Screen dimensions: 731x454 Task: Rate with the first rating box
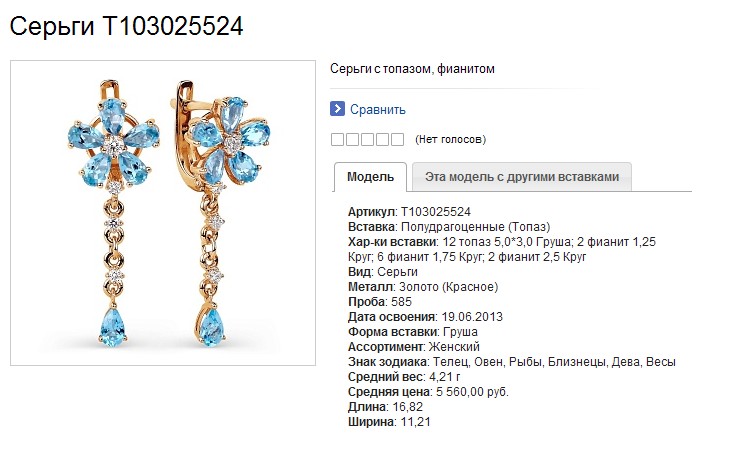[x=337, y=139]
